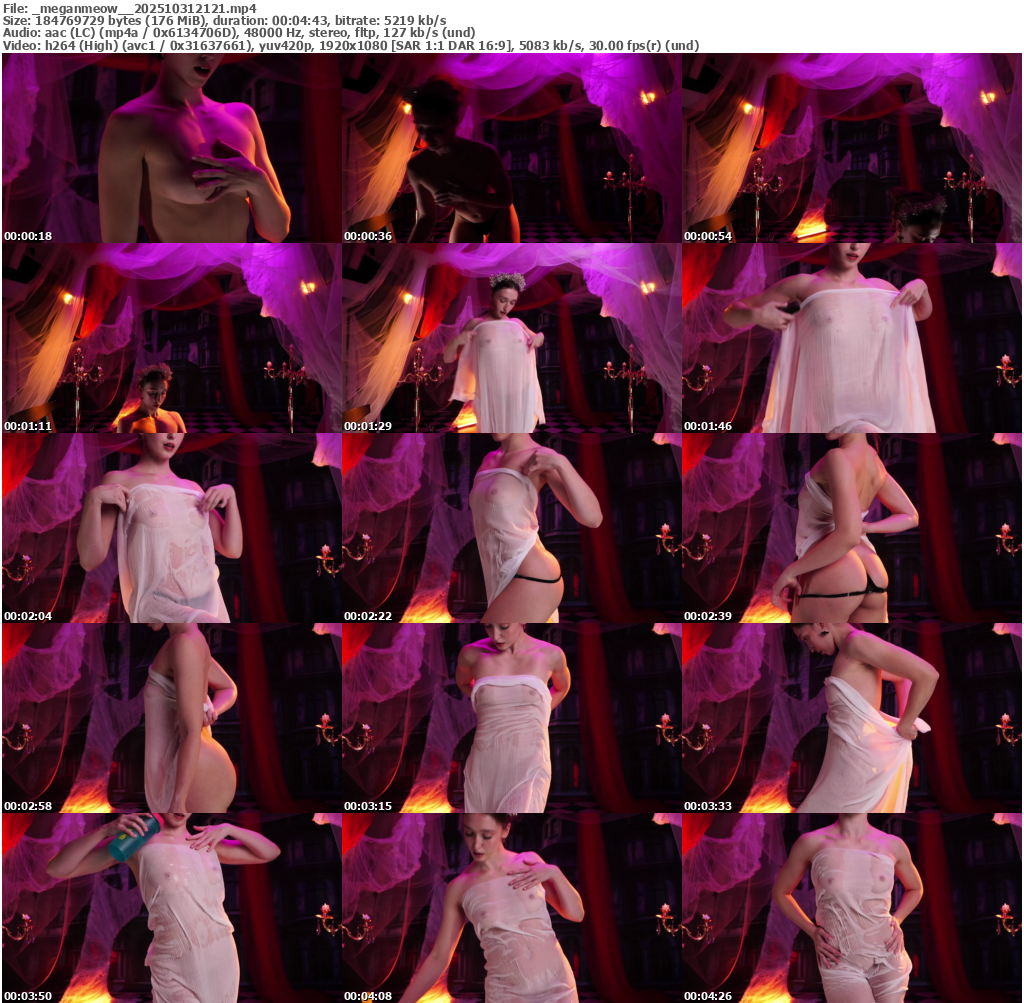
Task: Select the frame marked 00:03:33
Action: click(x=851, y=718)
